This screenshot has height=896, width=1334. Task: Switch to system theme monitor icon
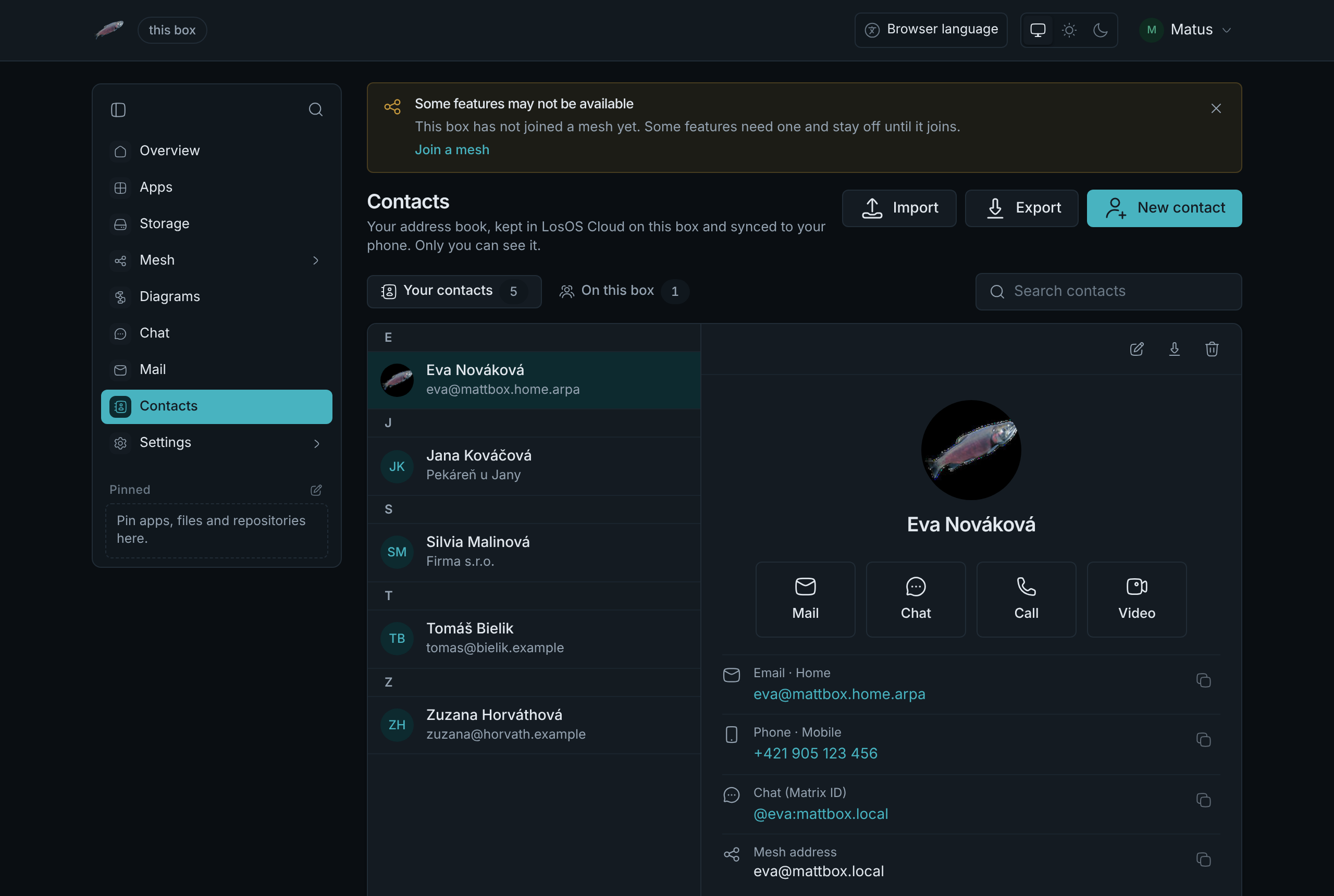(x=1038, y=30)
